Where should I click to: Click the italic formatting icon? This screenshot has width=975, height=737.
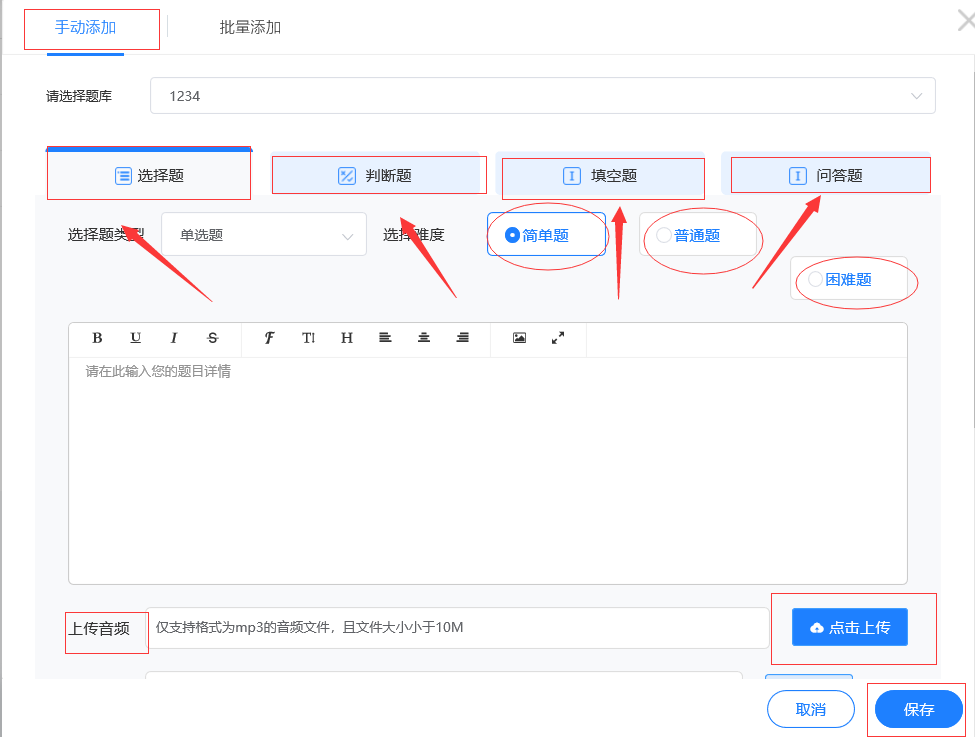pyautogui.click(x=174, y=338)
